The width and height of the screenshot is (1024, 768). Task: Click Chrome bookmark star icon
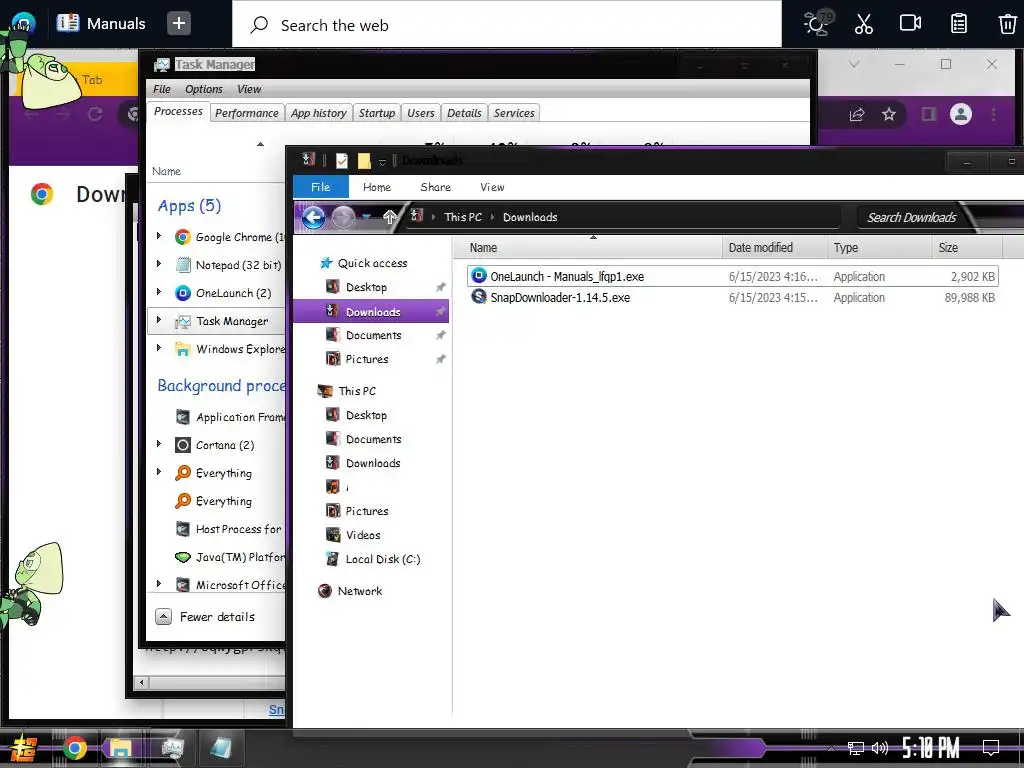889,115
